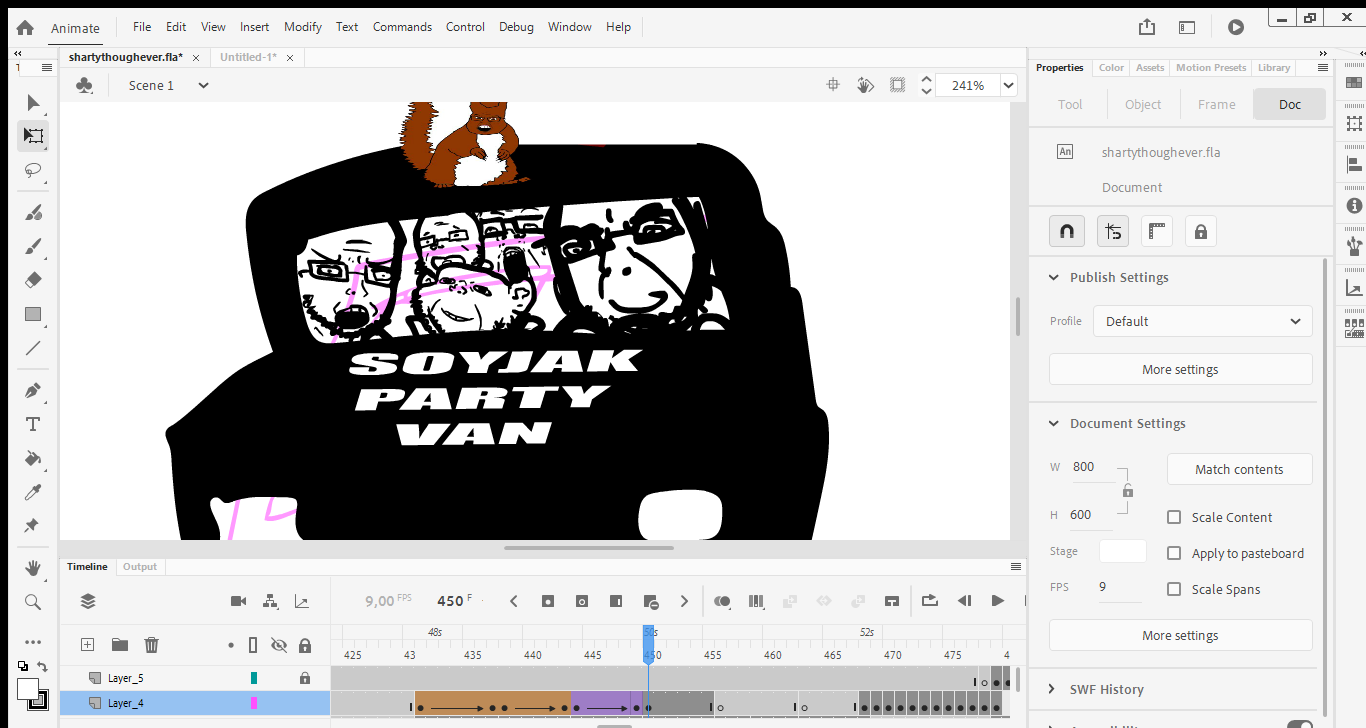1366x728 pixels.
Task: Select the Text tool
Action: (x=33, y=424)
